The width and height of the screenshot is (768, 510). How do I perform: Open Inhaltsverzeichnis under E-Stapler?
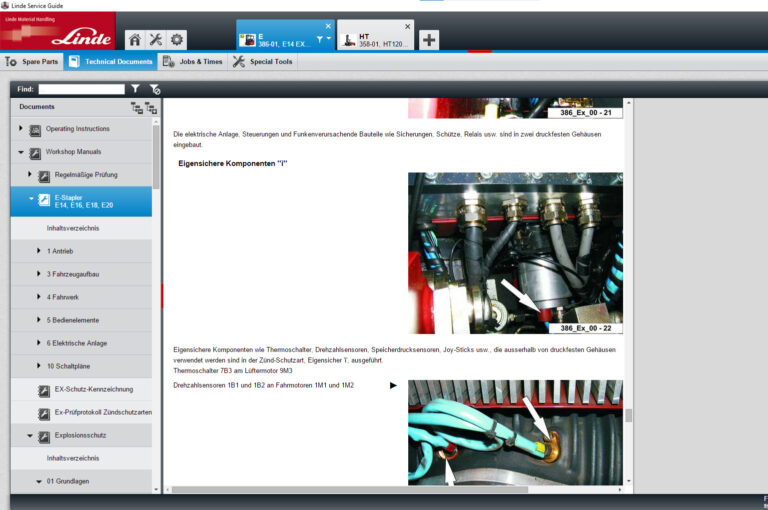pos(73,228)
